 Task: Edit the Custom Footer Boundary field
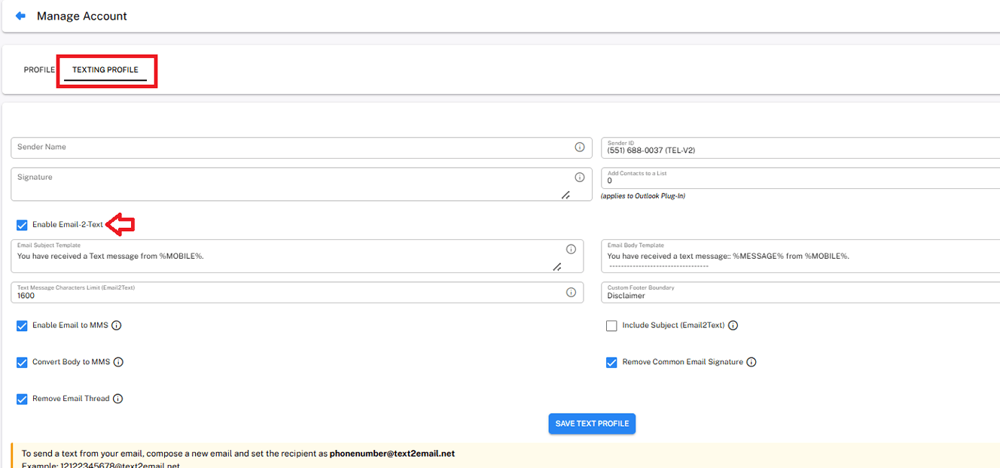800,293
